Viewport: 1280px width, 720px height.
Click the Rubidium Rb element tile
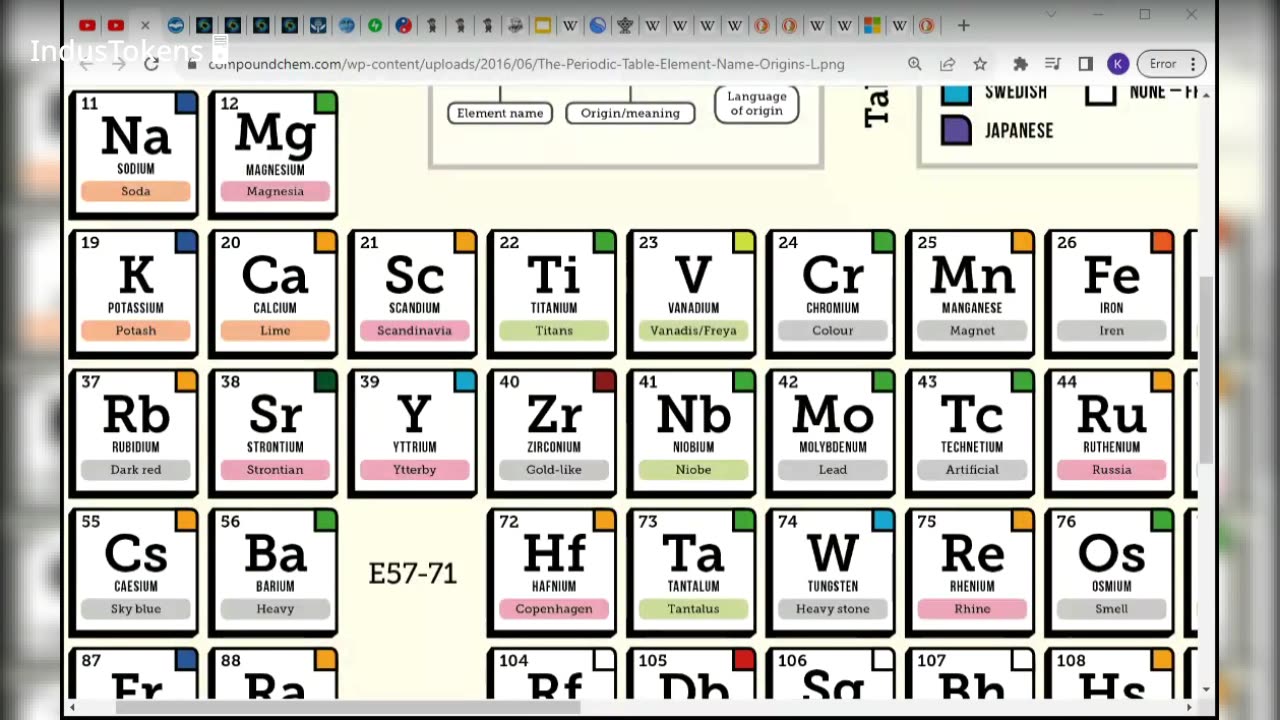134,433
